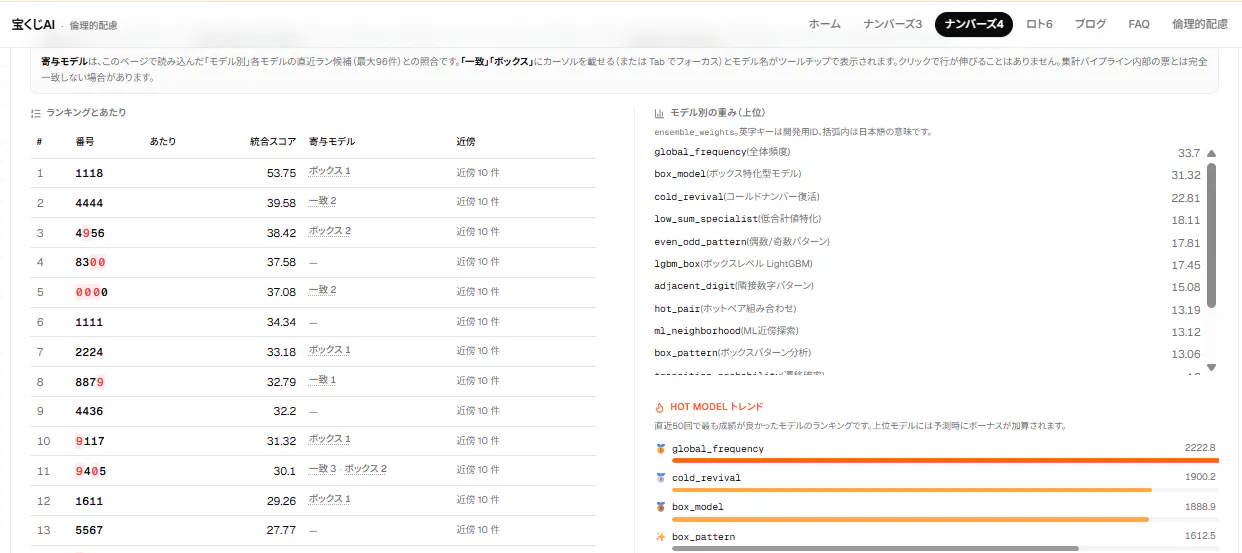Click box_model(ボックス特化型モデル) weight entry
The height and width of the screenshot is (553, 1242).
pyautogui.click(x=730, y=174)
